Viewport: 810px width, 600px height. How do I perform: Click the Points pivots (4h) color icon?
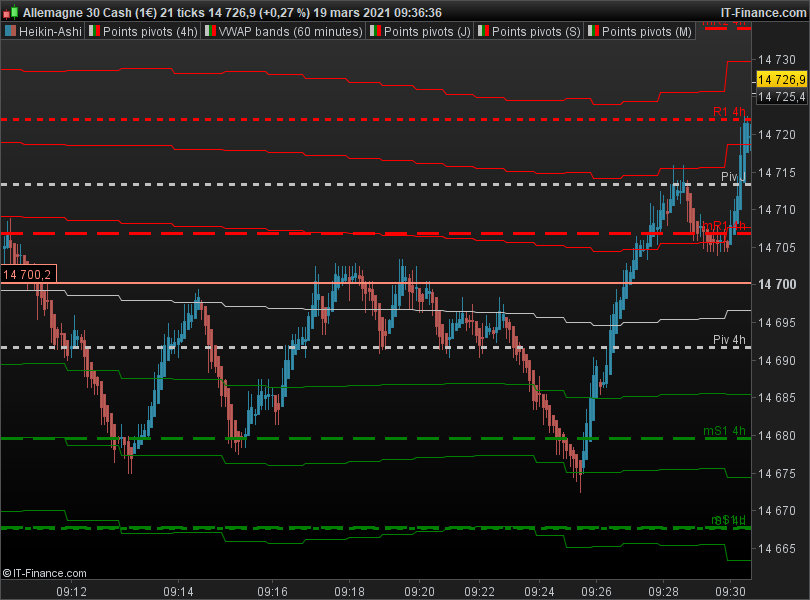pyautogui.click(x=94, y=31)
